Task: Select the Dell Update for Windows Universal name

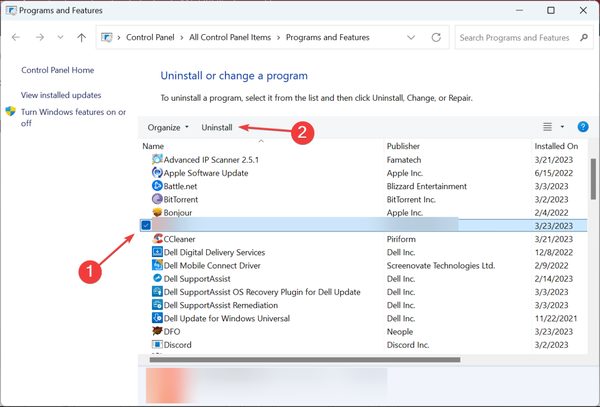Action: click(x=227, y=318)
